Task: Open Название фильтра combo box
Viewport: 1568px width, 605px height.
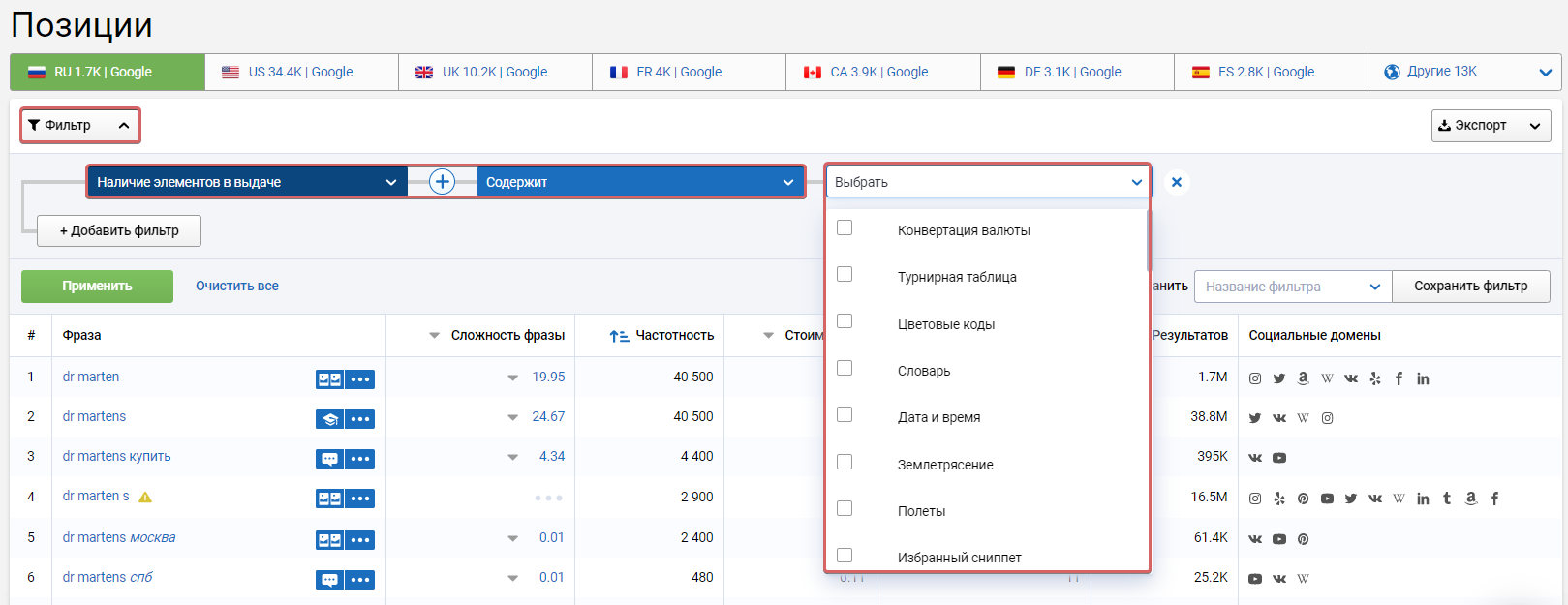Action: pos(1292,287)
